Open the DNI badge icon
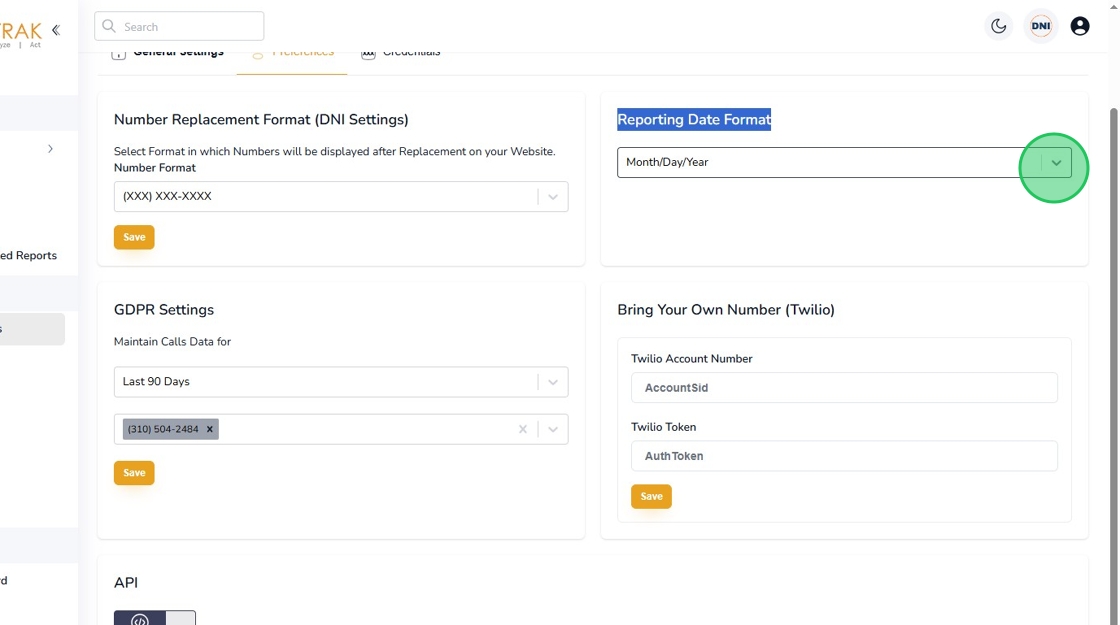The width and height of the screenshot is (1120, 625). [x=1041, y=26]
